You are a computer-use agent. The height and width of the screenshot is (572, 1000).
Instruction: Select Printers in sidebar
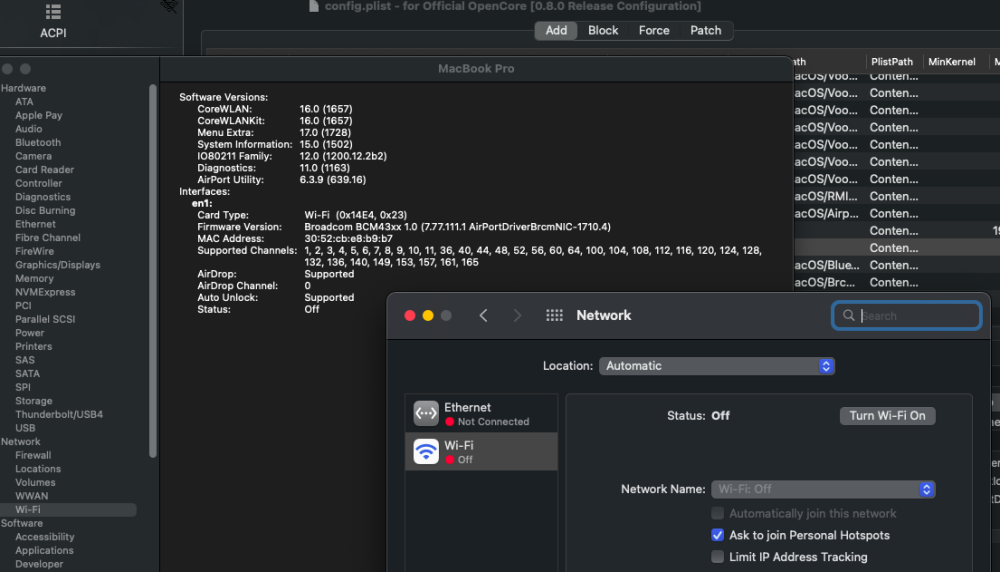34,346
